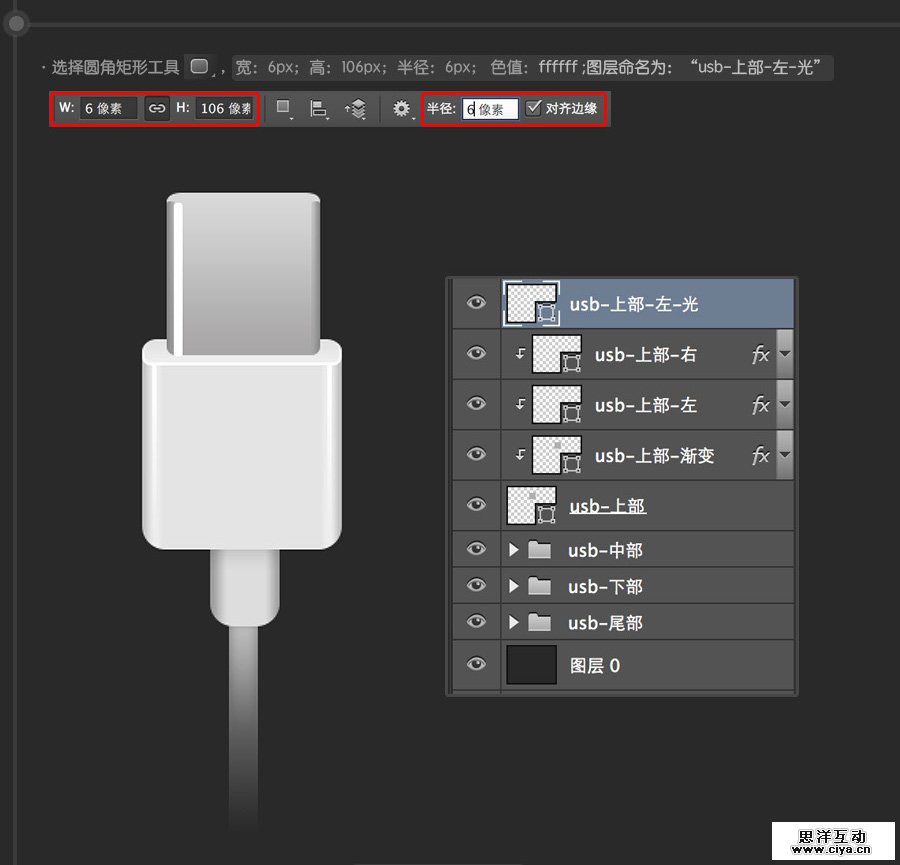Viewport: 900px width, 865px height.
Task: Open the layer style dropdown on usb-上部-左
Action: tap(784, 405)
